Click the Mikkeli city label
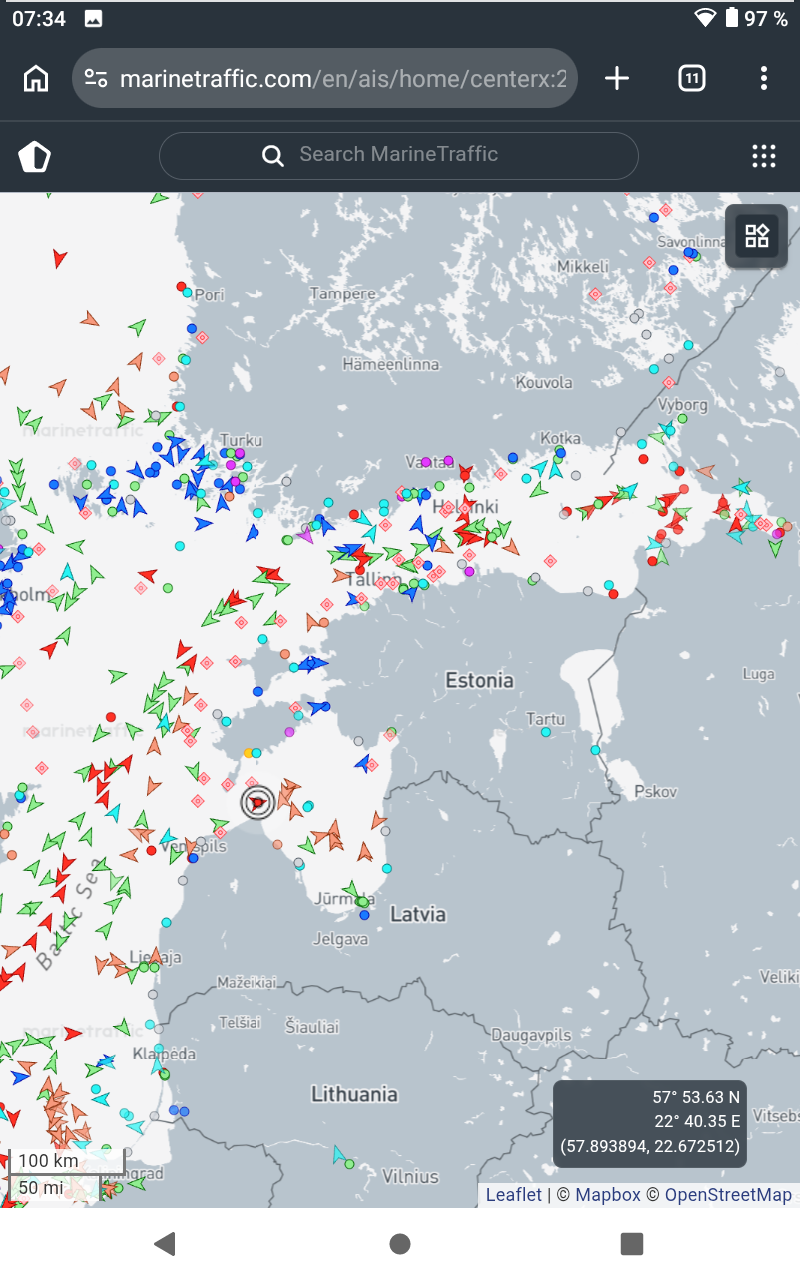800x1280 pixels. coord(583,266)
